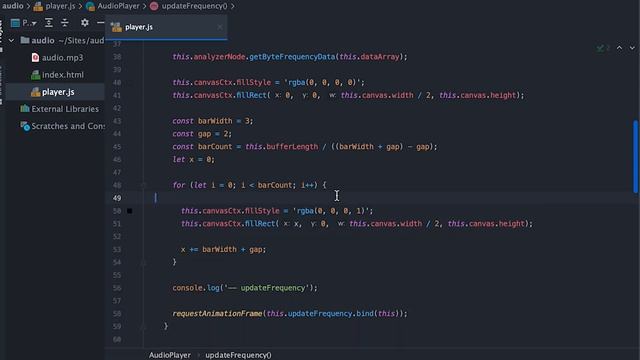Click line number 56 in gutter
Viewport: 640px width, 360px height.
(x=117, y=288)
